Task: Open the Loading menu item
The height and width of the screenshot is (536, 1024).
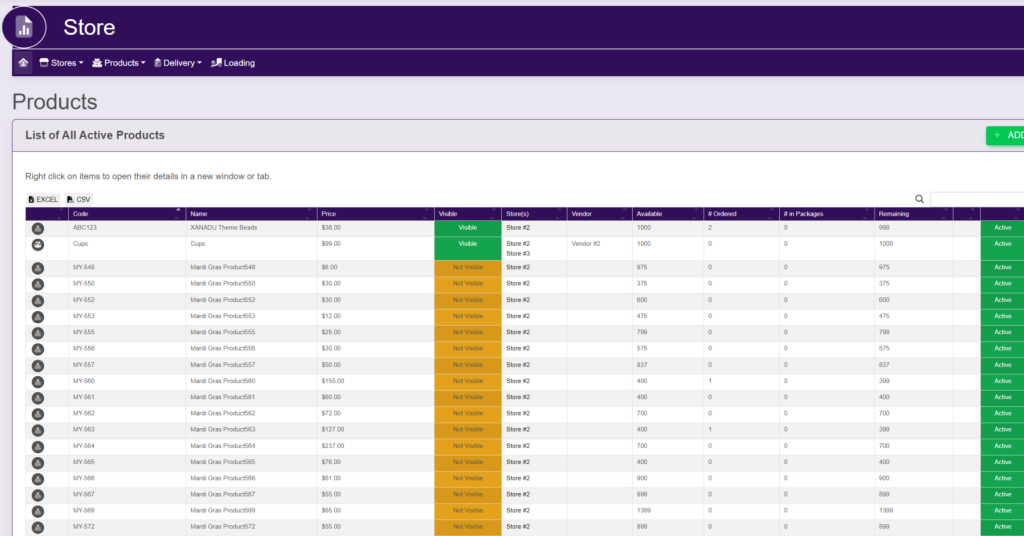Action: 233,63
